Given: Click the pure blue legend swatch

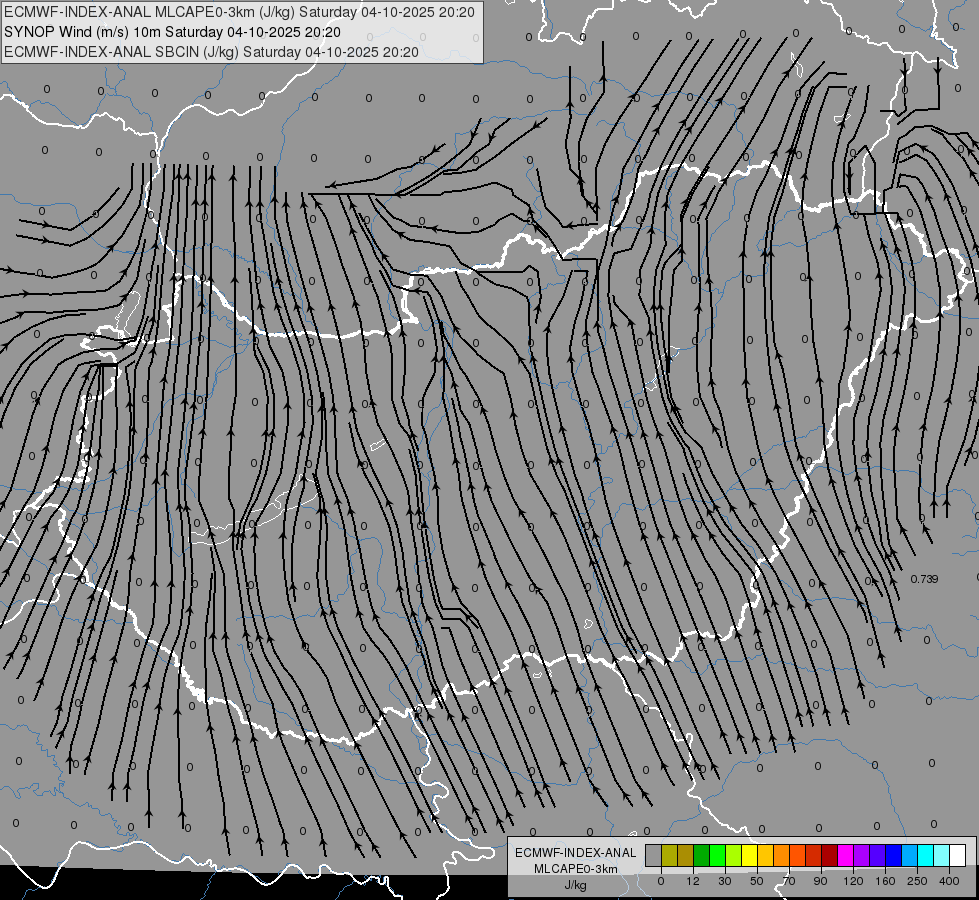Looking at the screenshot, I should tap(894, 856).
